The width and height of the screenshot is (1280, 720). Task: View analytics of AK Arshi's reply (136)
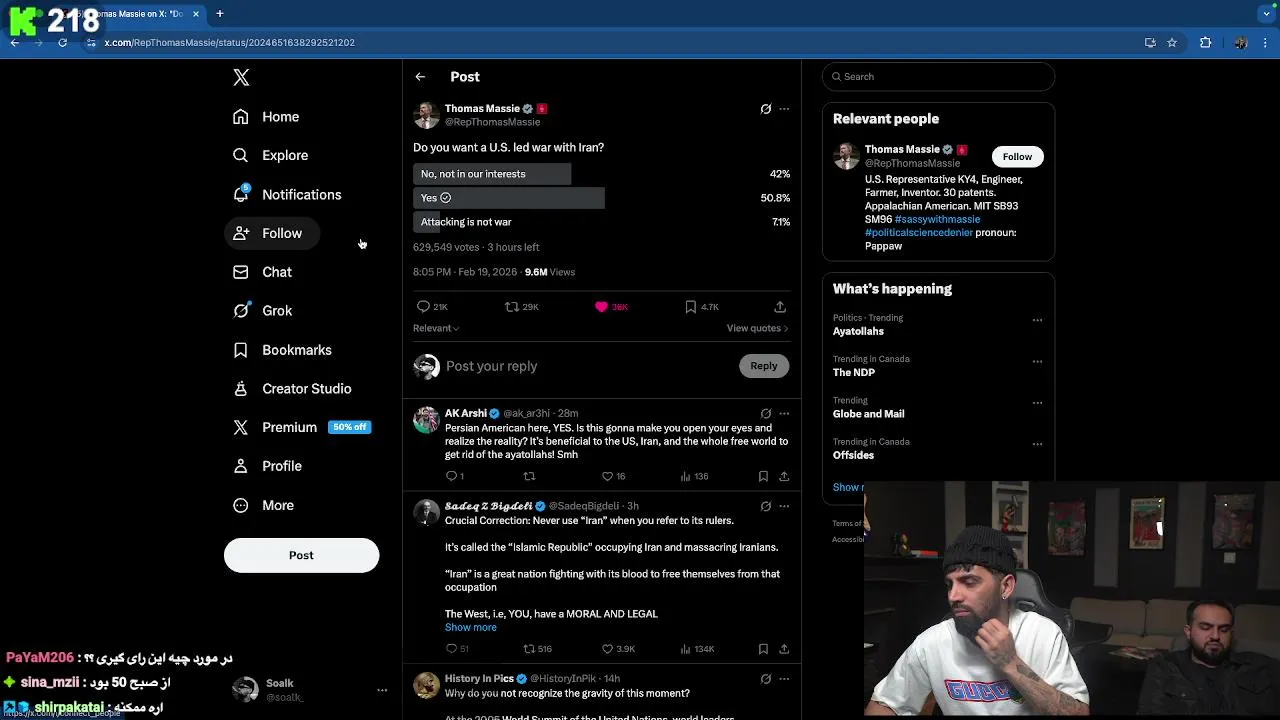pos(693,476)
